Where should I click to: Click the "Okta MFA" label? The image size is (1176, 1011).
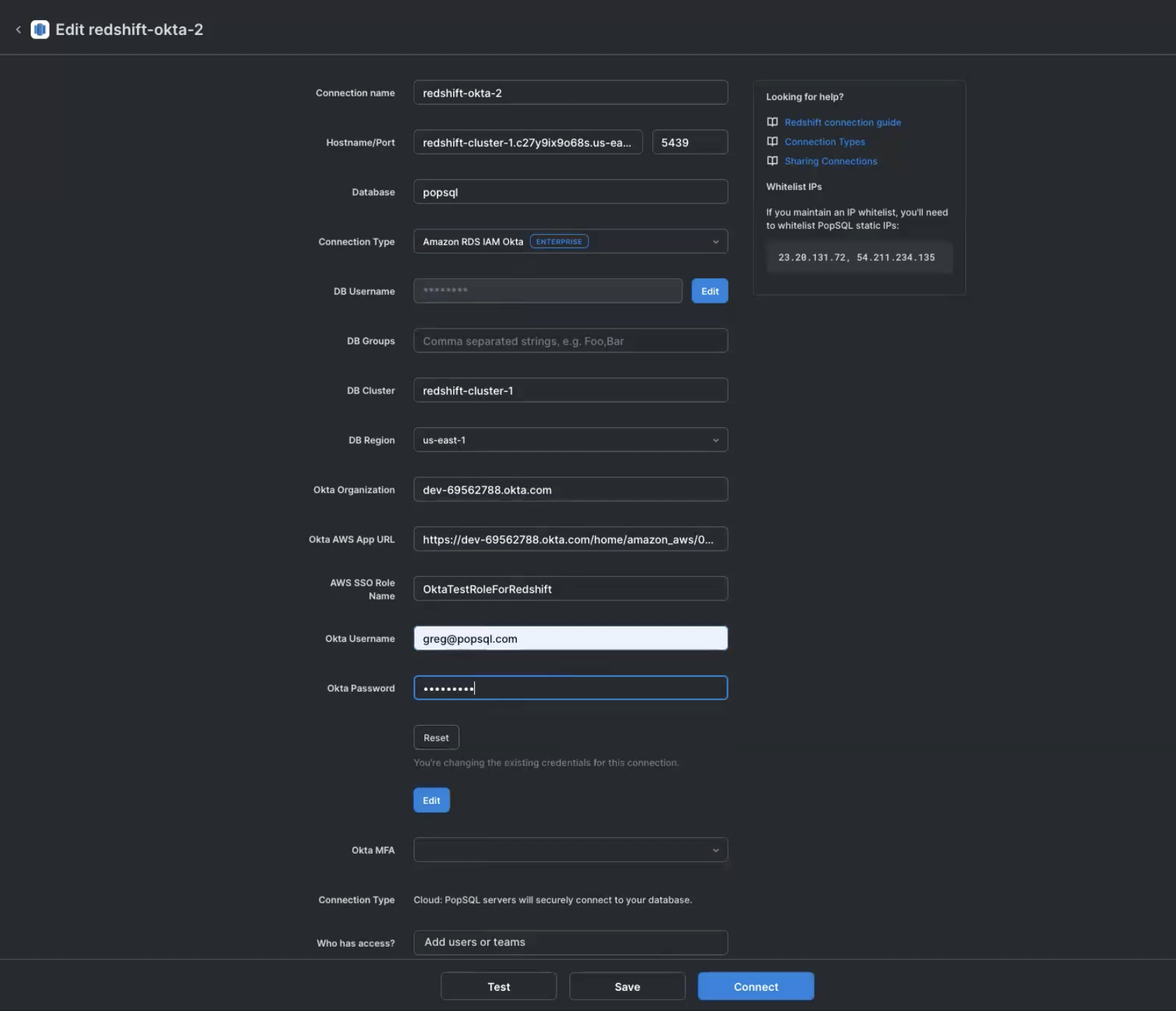coord(373,850)
